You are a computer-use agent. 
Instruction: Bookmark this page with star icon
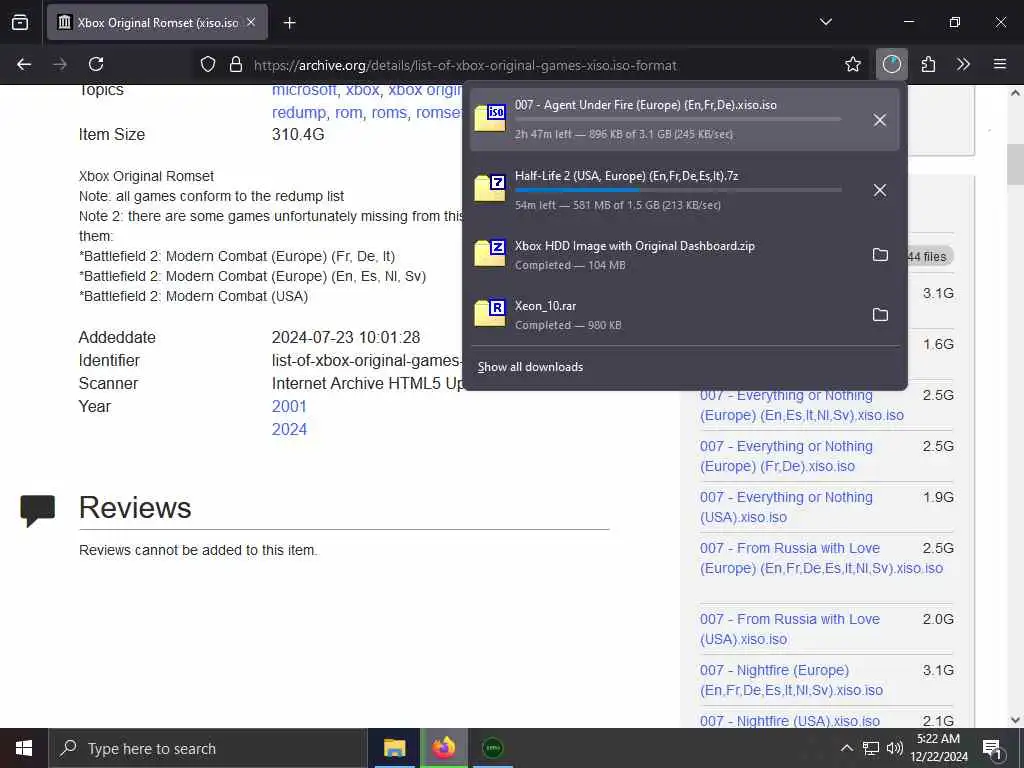tap(852, 64)
